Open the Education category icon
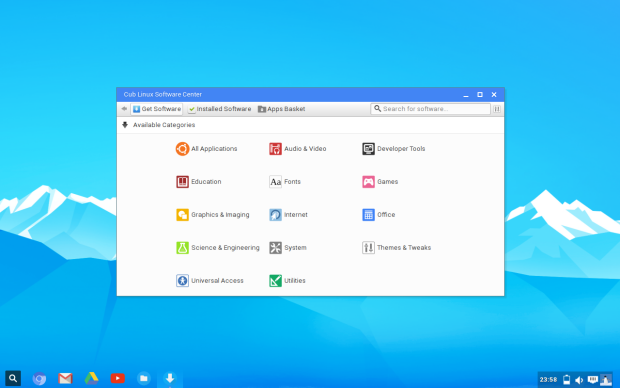The height and width of the screenshot is (388, 620). click(182, 182)
